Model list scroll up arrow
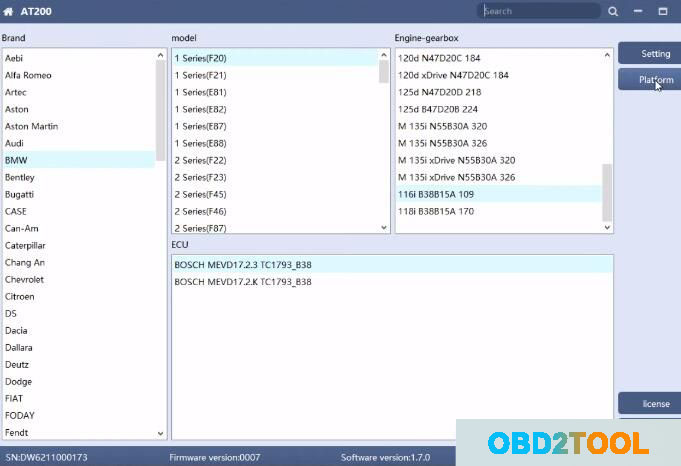 383,55
